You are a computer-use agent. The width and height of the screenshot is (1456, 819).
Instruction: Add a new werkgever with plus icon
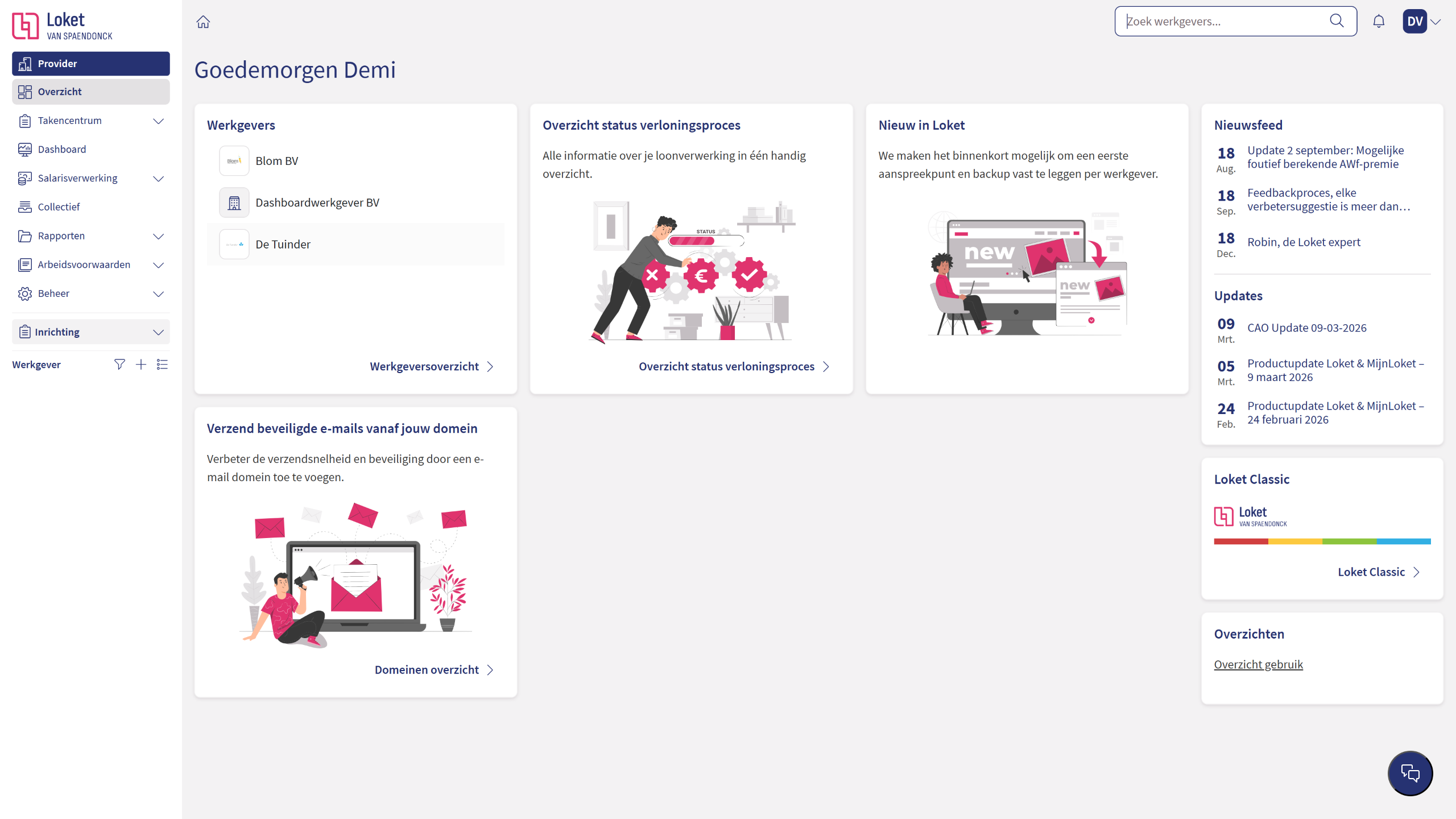(141, 365)
